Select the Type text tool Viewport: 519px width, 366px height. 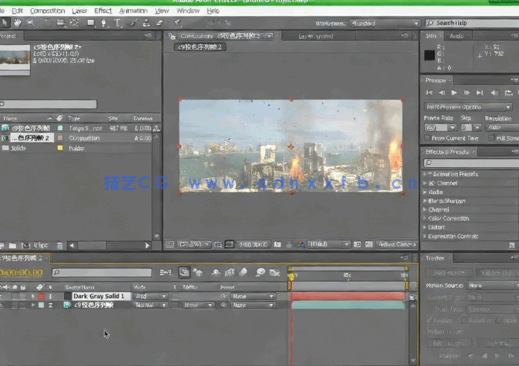[x=117, y=23]
